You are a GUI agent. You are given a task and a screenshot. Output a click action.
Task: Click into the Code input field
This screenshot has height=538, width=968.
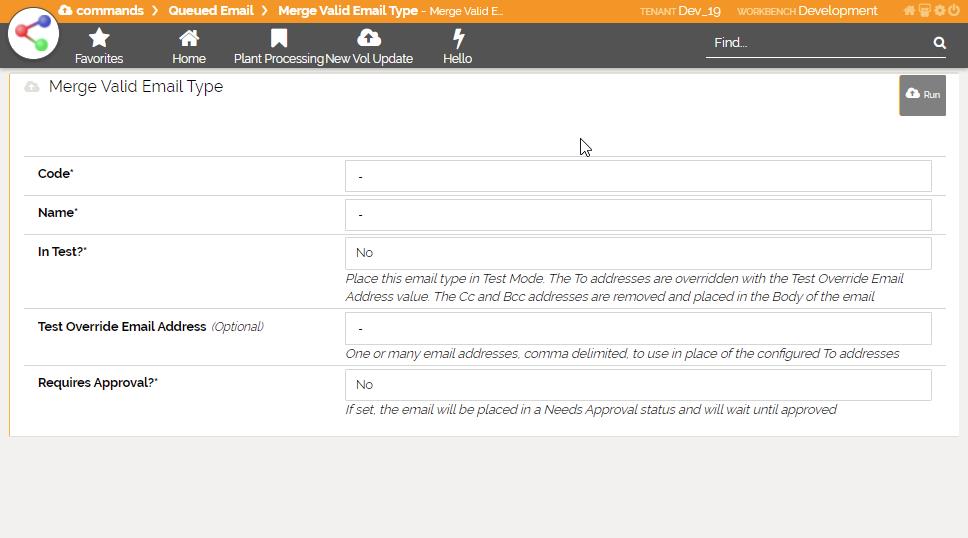[637, 176]
